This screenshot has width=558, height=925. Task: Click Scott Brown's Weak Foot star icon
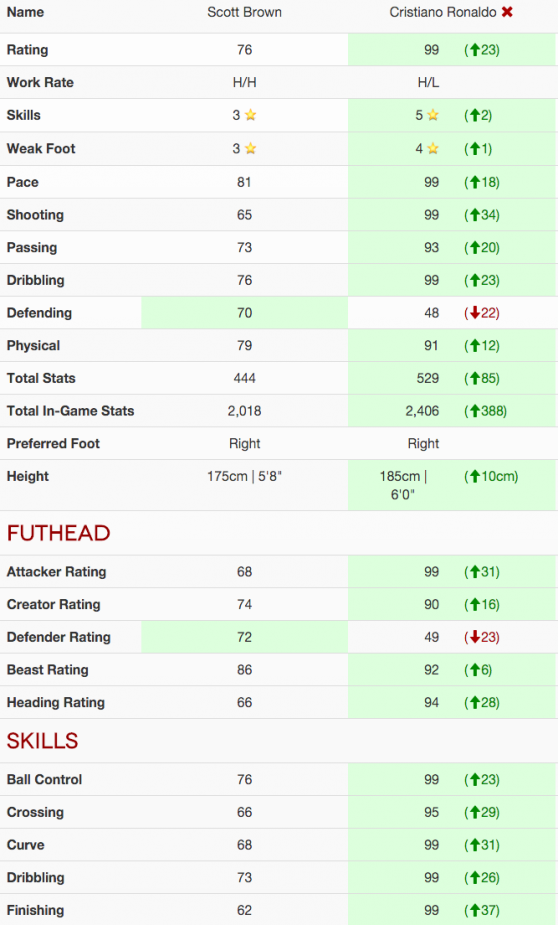251,149
